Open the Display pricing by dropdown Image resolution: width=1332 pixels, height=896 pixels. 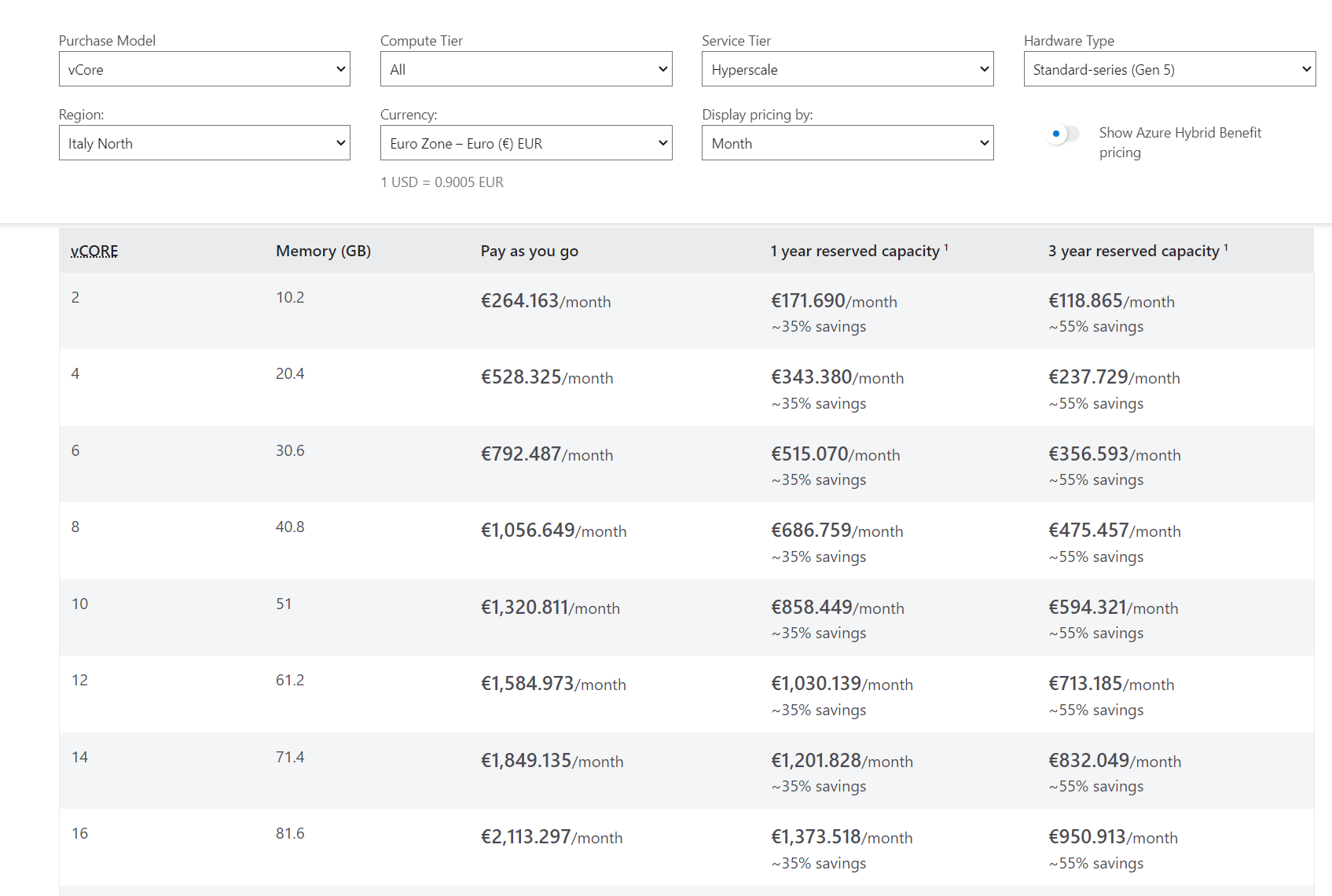click(x=847, y=143)
